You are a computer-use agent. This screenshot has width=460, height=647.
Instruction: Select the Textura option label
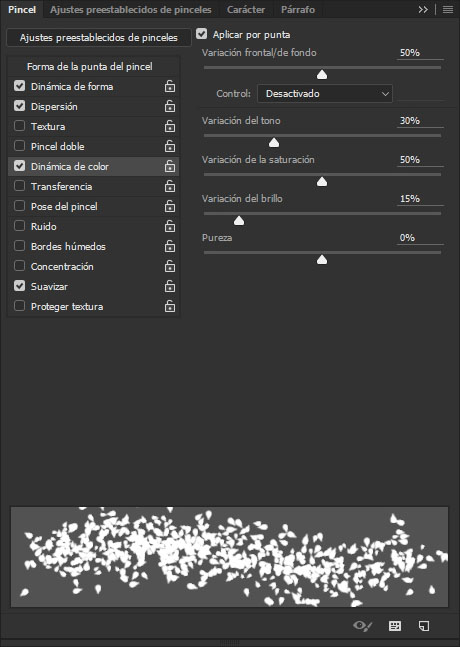click(48, 127)
